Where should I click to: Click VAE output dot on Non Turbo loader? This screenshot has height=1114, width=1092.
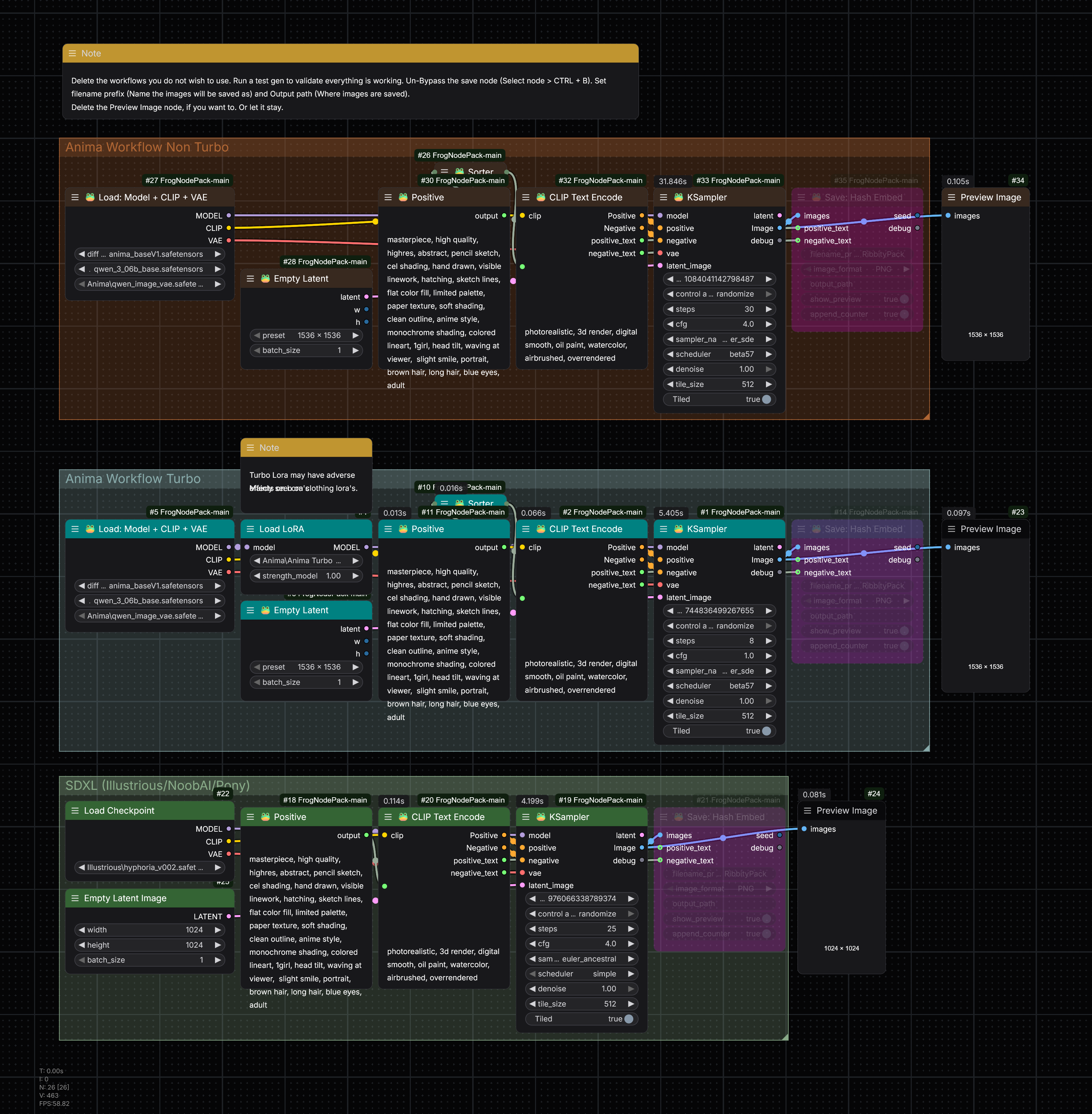(229, 241)
